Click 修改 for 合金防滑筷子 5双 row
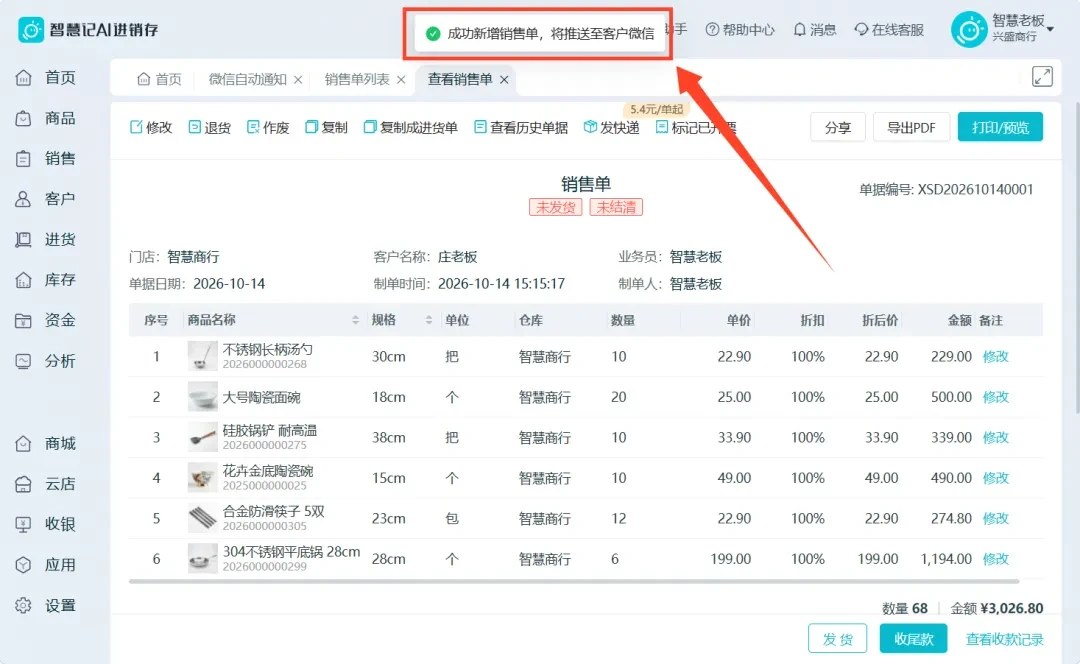 pos(995,519)
